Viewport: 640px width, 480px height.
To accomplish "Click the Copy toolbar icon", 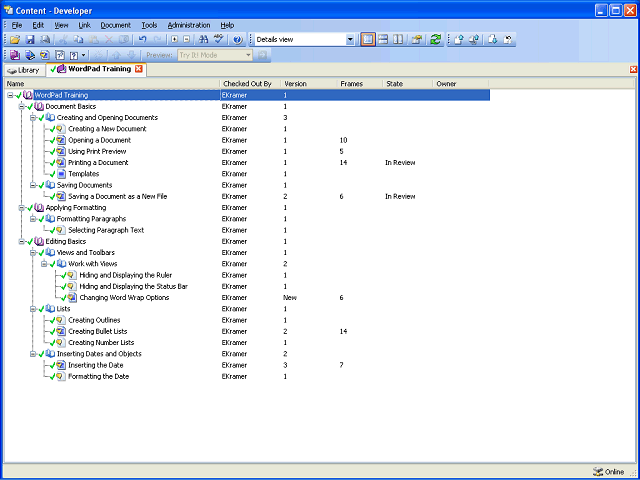I will pyautogui.click(x=78, y=40).
